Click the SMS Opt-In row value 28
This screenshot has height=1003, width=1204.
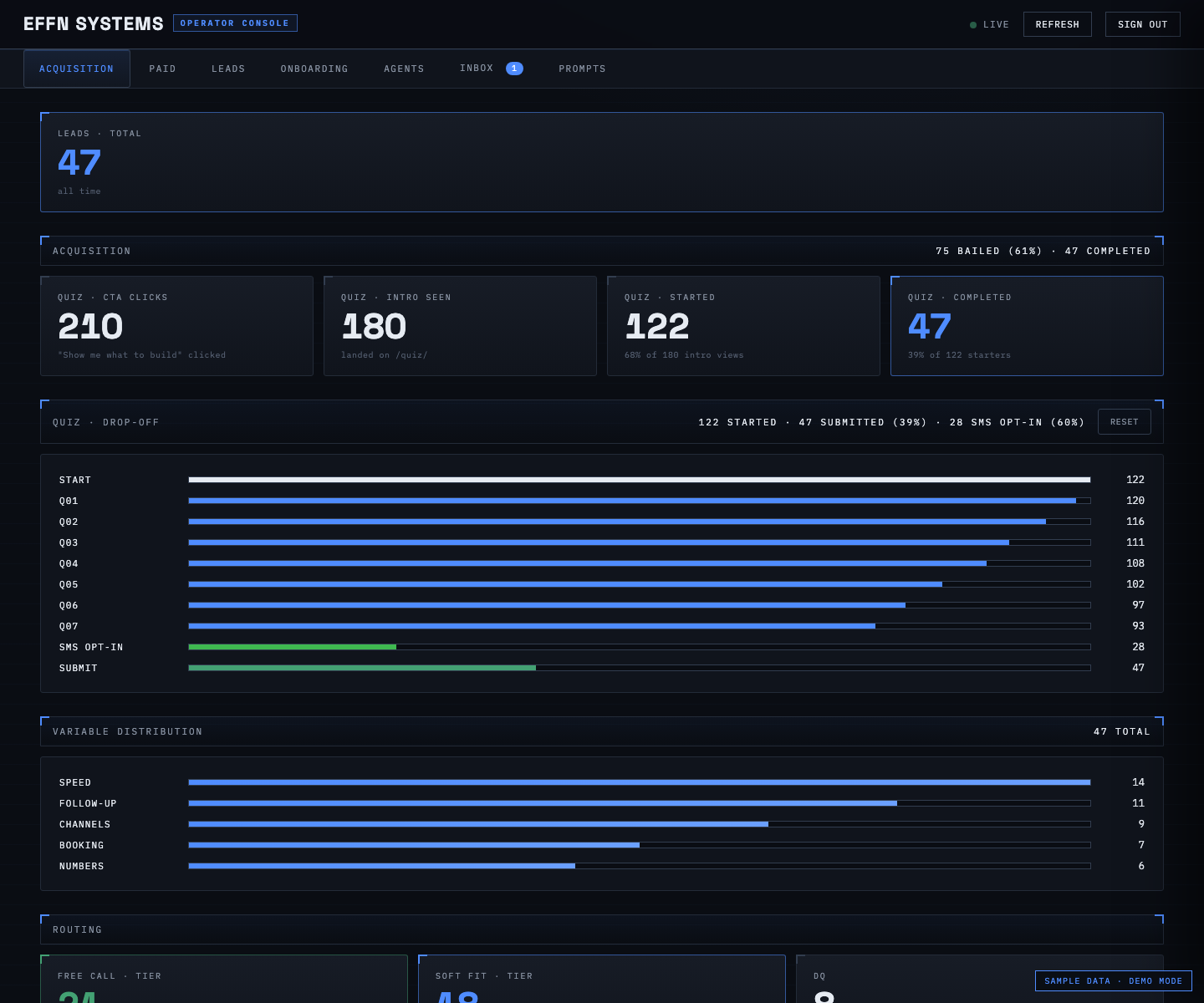[1139, 647]
